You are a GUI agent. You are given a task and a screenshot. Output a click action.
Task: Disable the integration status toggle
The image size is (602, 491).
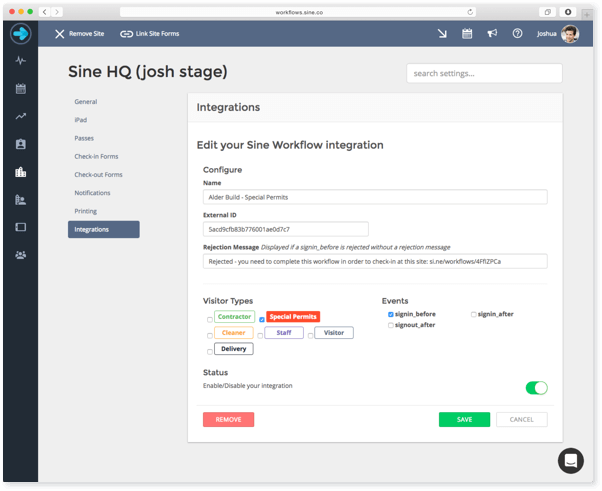coord(536,388)
